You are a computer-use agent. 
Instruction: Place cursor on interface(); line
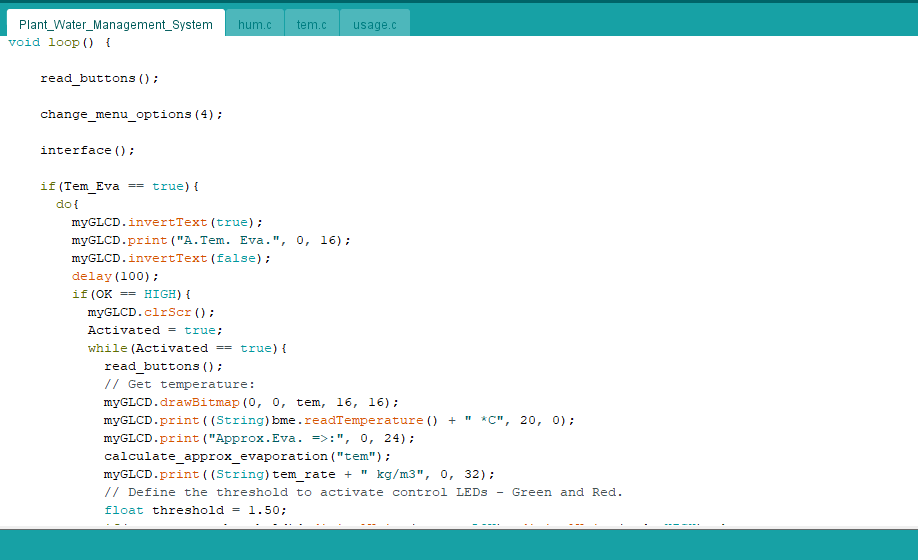87,150
